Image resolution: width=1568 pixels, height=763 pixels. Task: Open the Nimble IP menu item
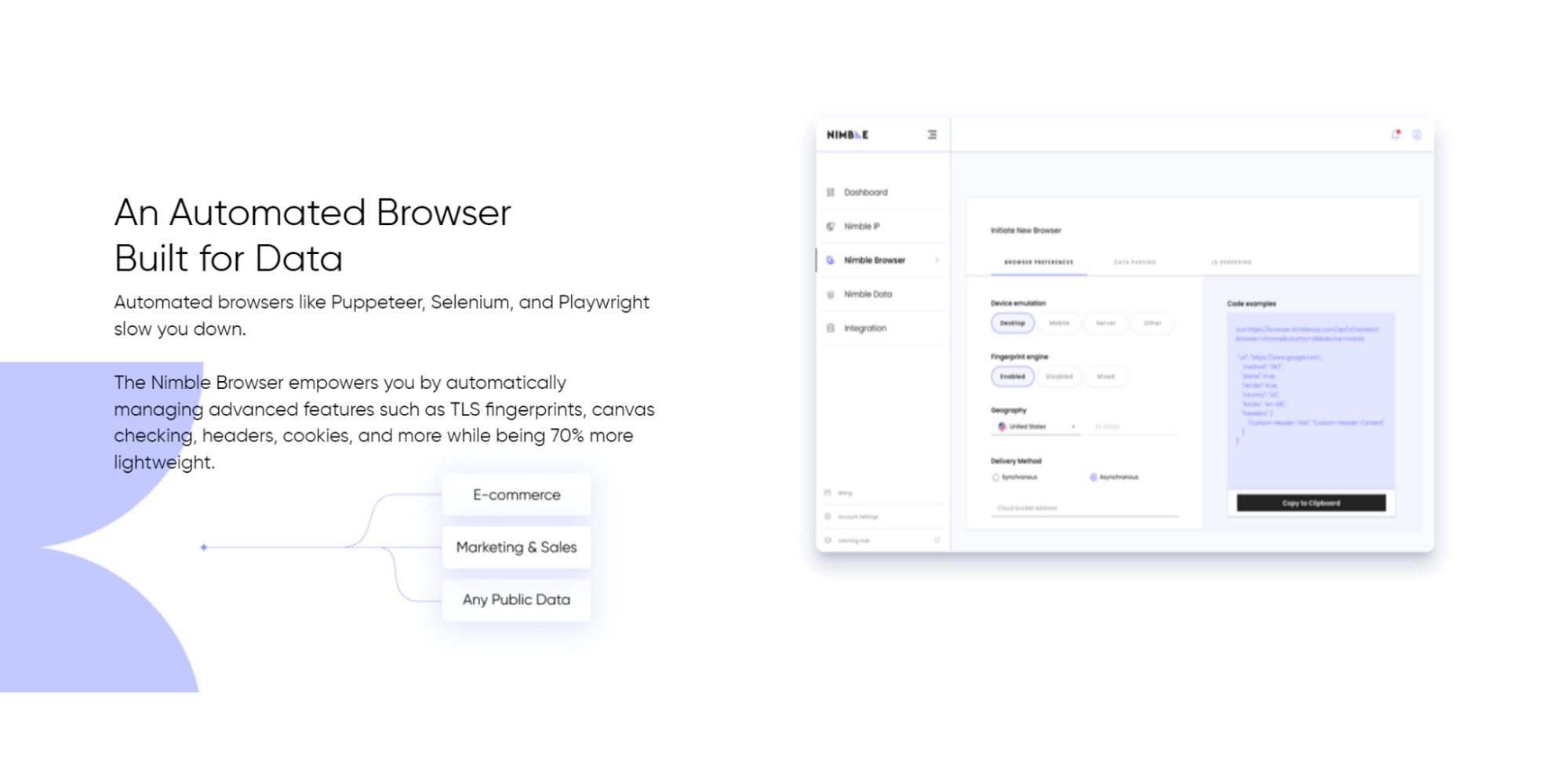click(x=882, y=226)
